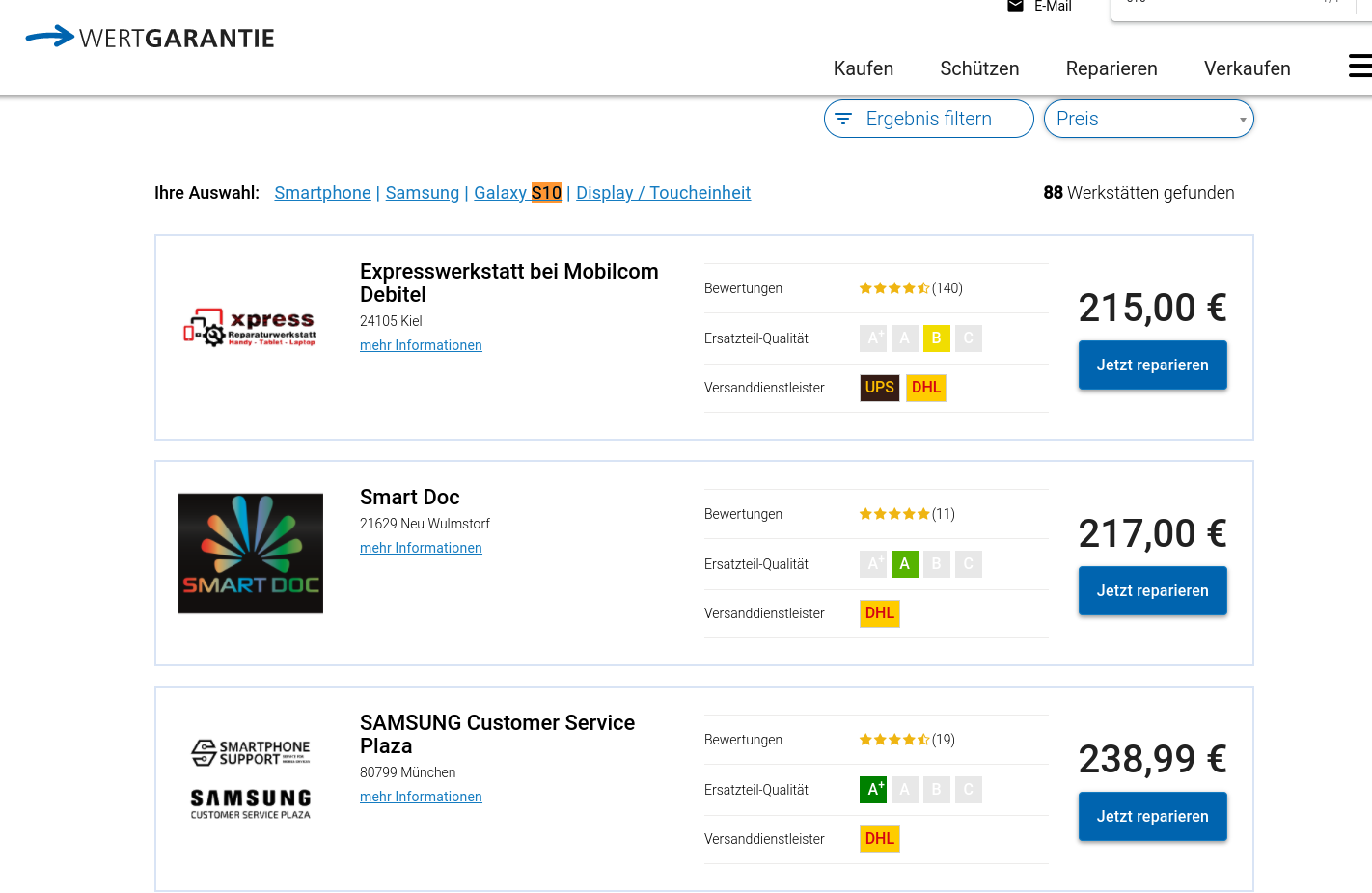The image size is (1372, 893).
Task: Click the Galaxy S10 selection link
Action: point(517,193)
